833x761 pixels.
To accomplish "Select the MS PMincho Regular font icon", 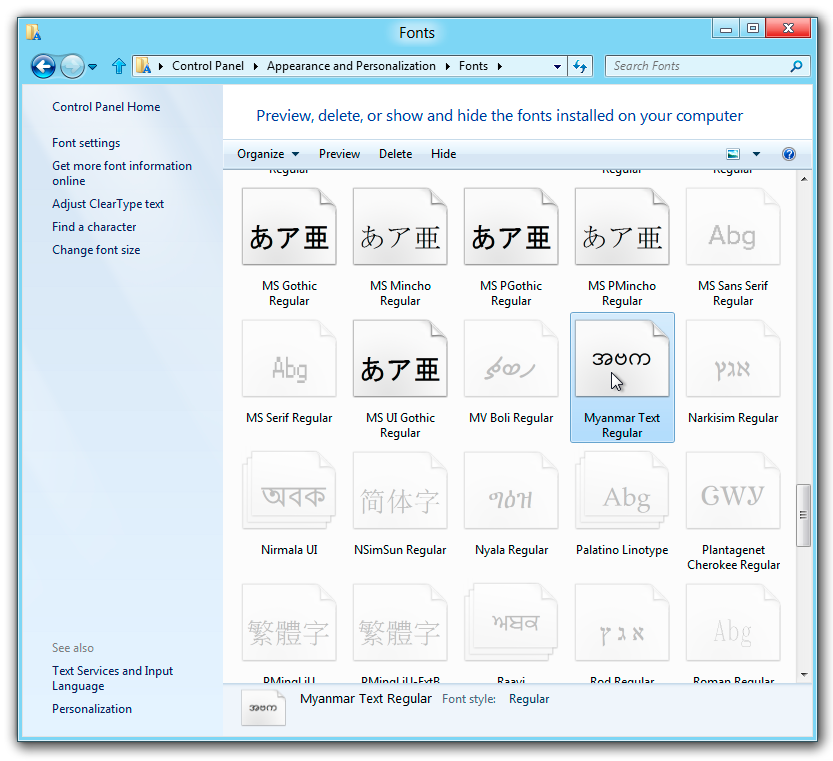I will click(x=622, y=226).
